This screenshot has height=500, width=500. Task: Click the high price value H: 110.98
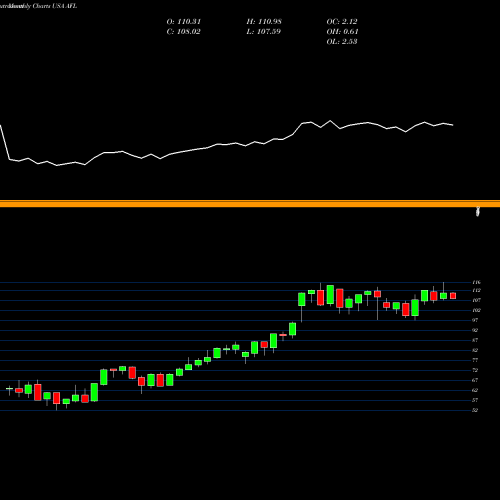point(264,22)
